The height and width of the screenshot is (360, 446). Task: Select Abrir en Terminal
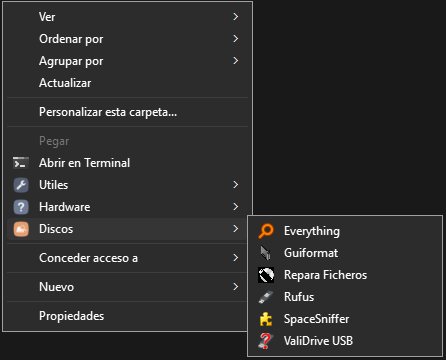click(x=127, y=163)
